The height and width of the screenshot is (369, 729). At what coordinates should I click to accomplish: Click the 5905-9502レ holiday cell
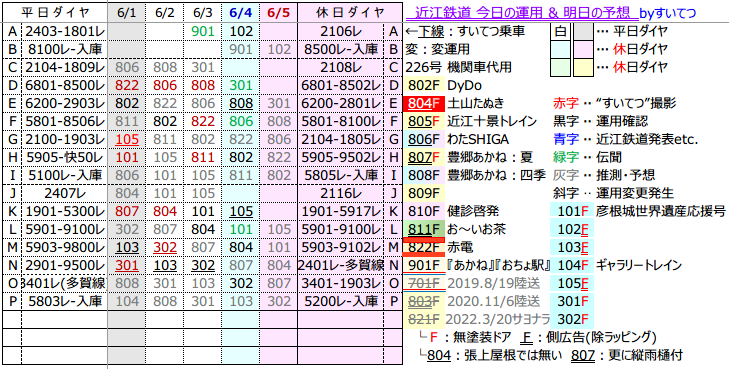(x=341, y=158)
